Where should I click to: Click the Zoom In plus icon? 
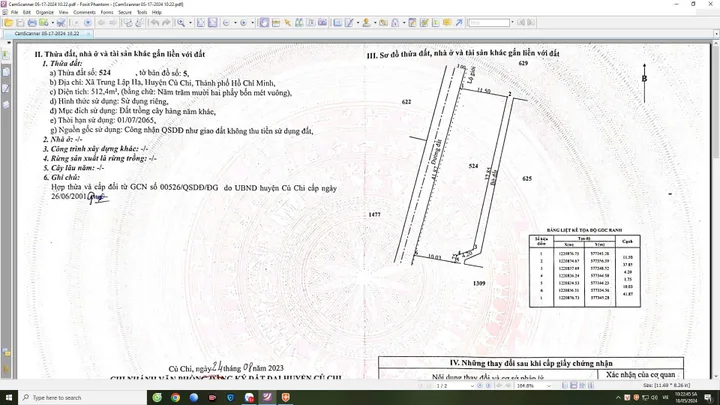(244, 22)
